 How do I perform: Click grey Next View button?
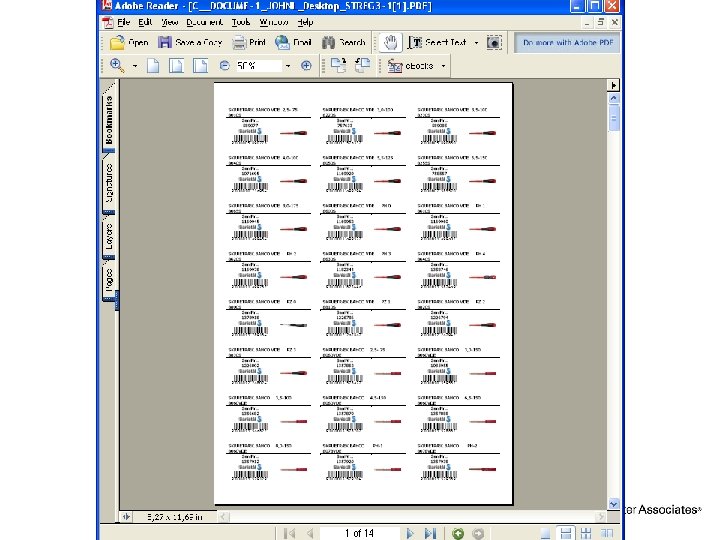coord(478,533)
